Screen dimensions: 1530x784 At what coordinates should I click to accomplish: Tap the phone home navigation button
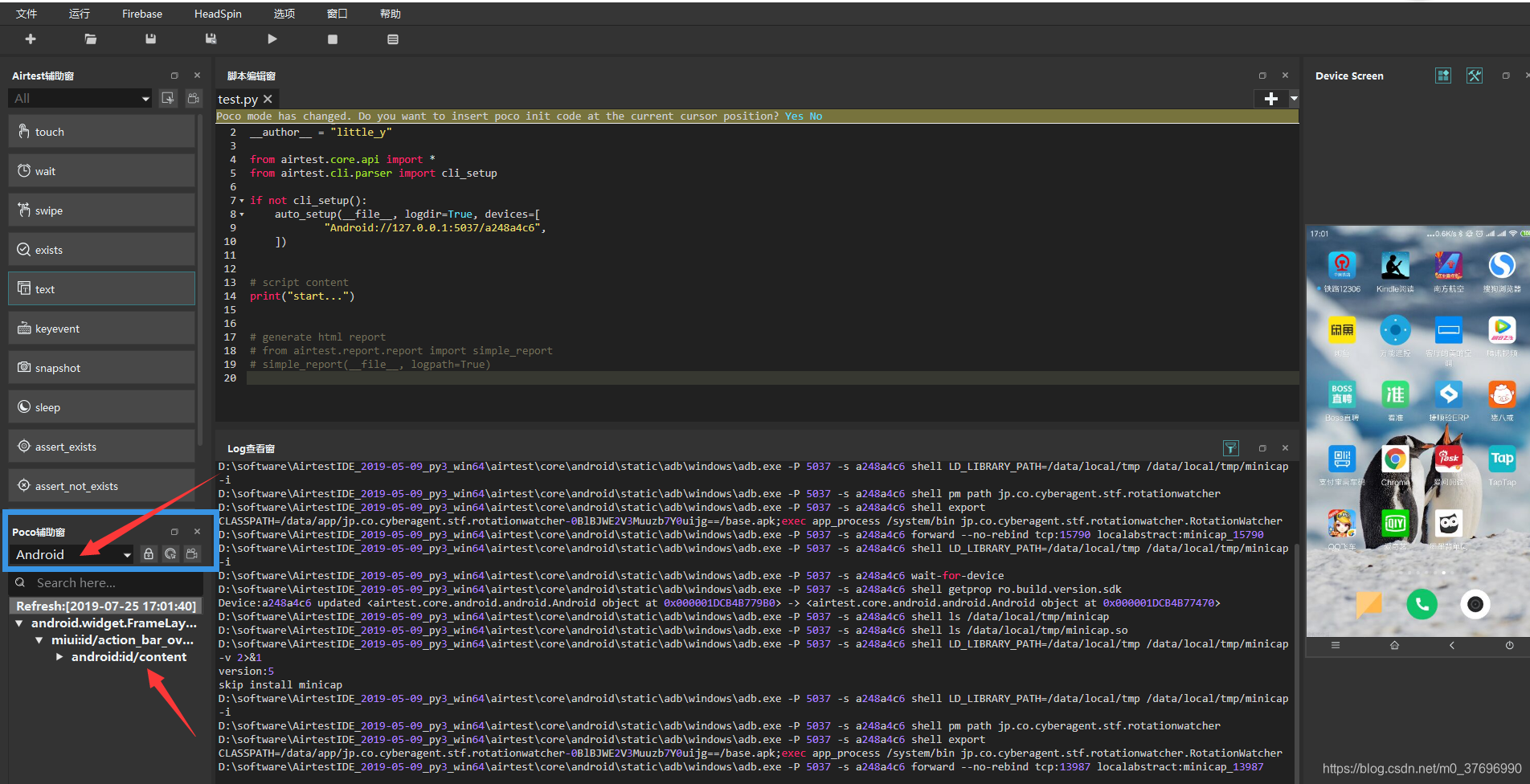coord(1394,645)
